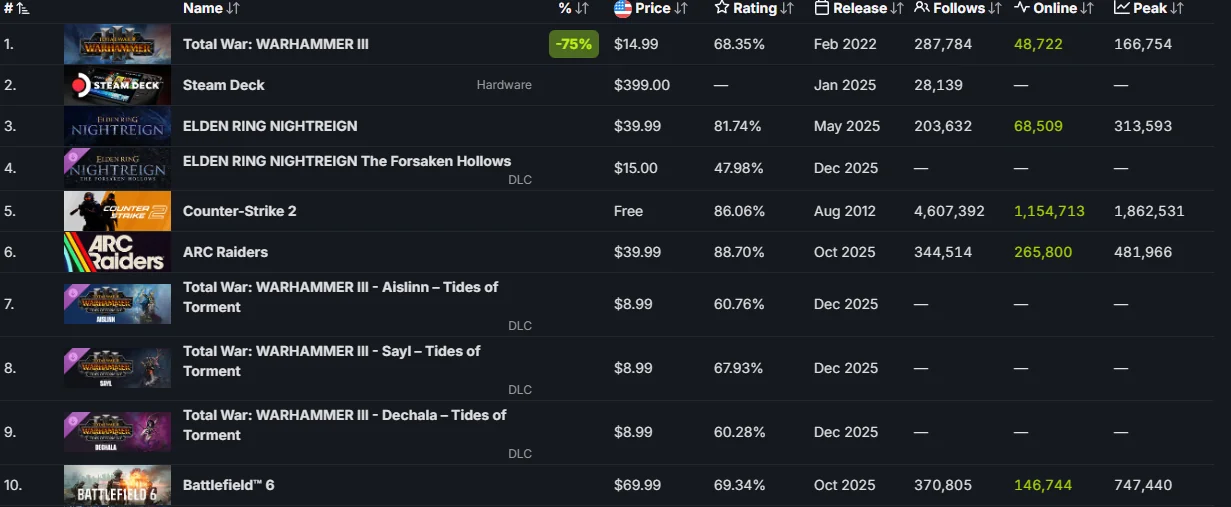Click the sort arrows beside % header

click(x=581, y=8)
